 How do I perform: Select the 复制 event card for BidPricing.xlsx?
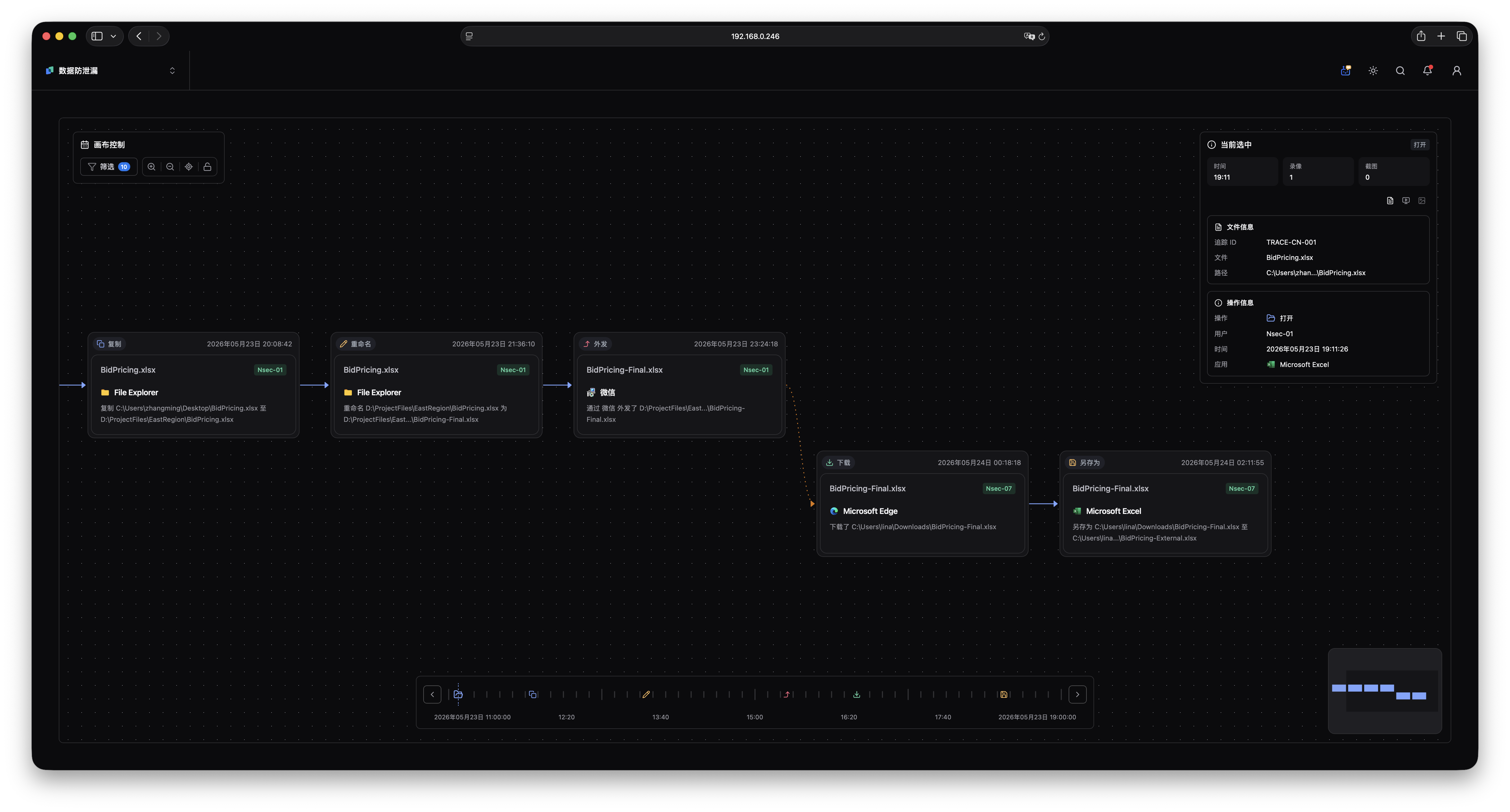point(194,385)
